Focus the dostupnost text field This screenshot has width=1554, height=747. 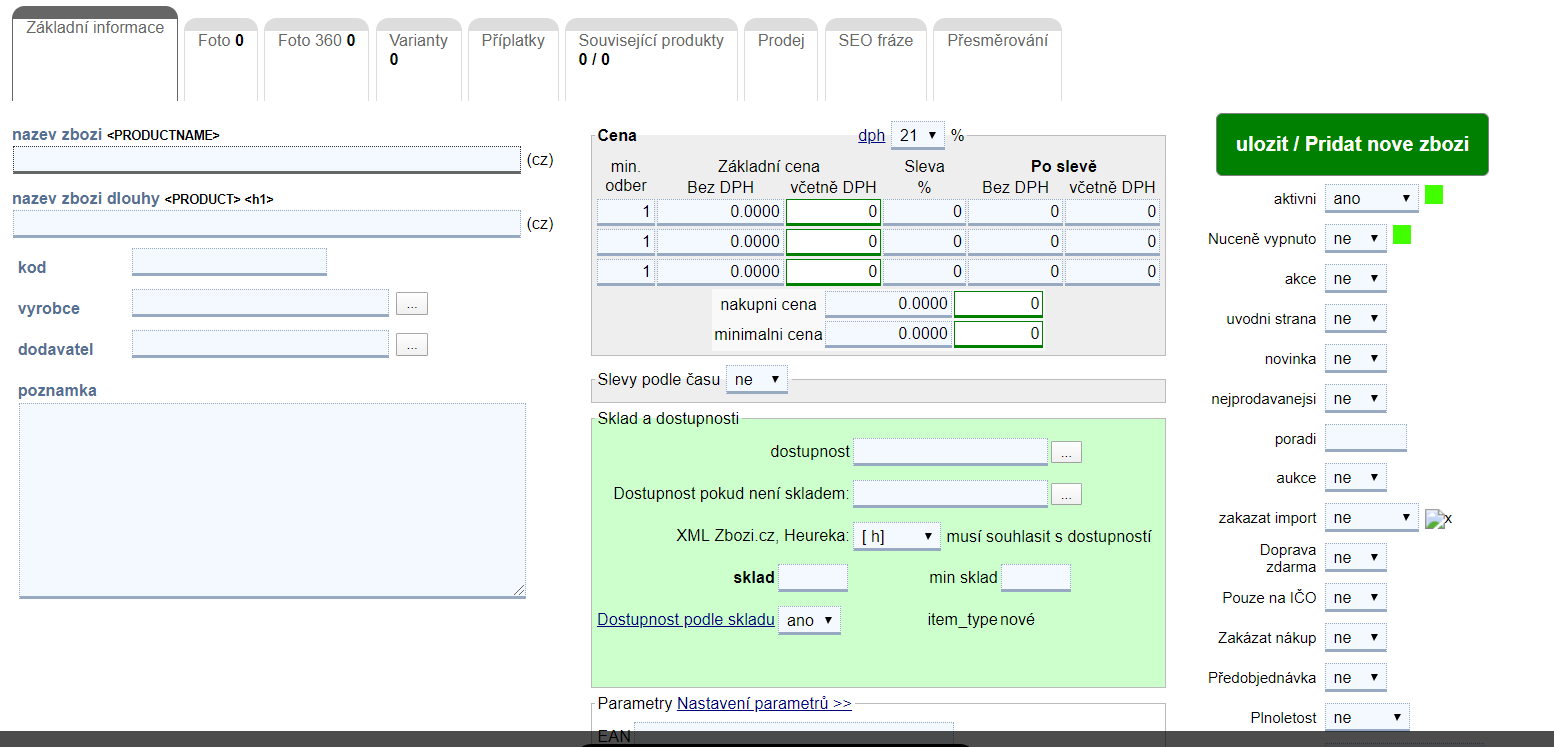tap(950, 452)
